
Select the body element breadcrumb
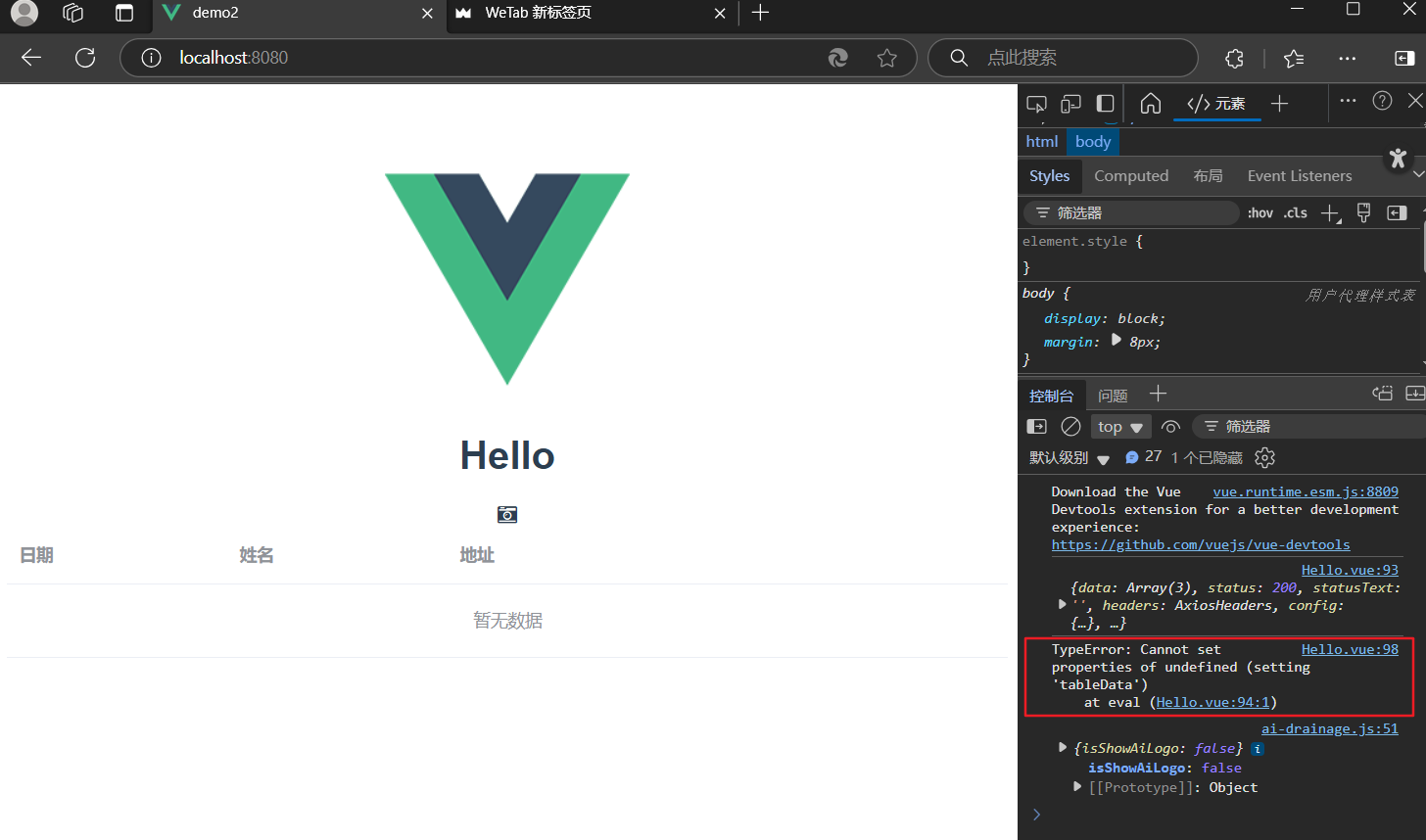(1093, 142)
